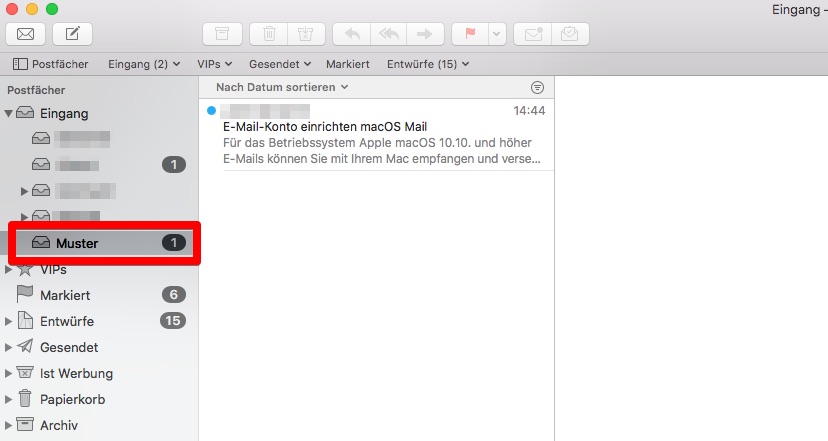The width and height of the screenshot is (828, 441).
Task: Open the Papierkorb folder
Action: coord(72,399)
